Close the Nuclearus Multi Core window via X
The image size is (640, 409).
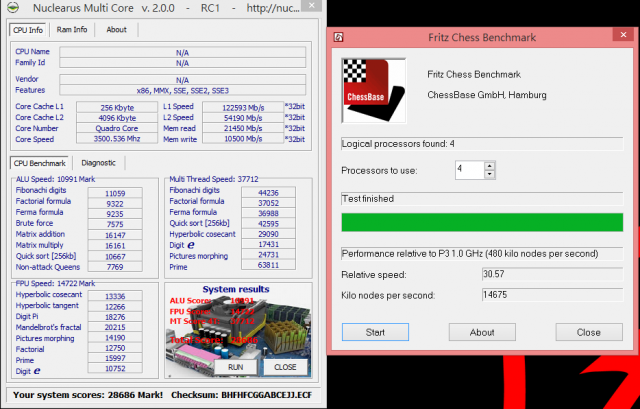tap(311, 6)
